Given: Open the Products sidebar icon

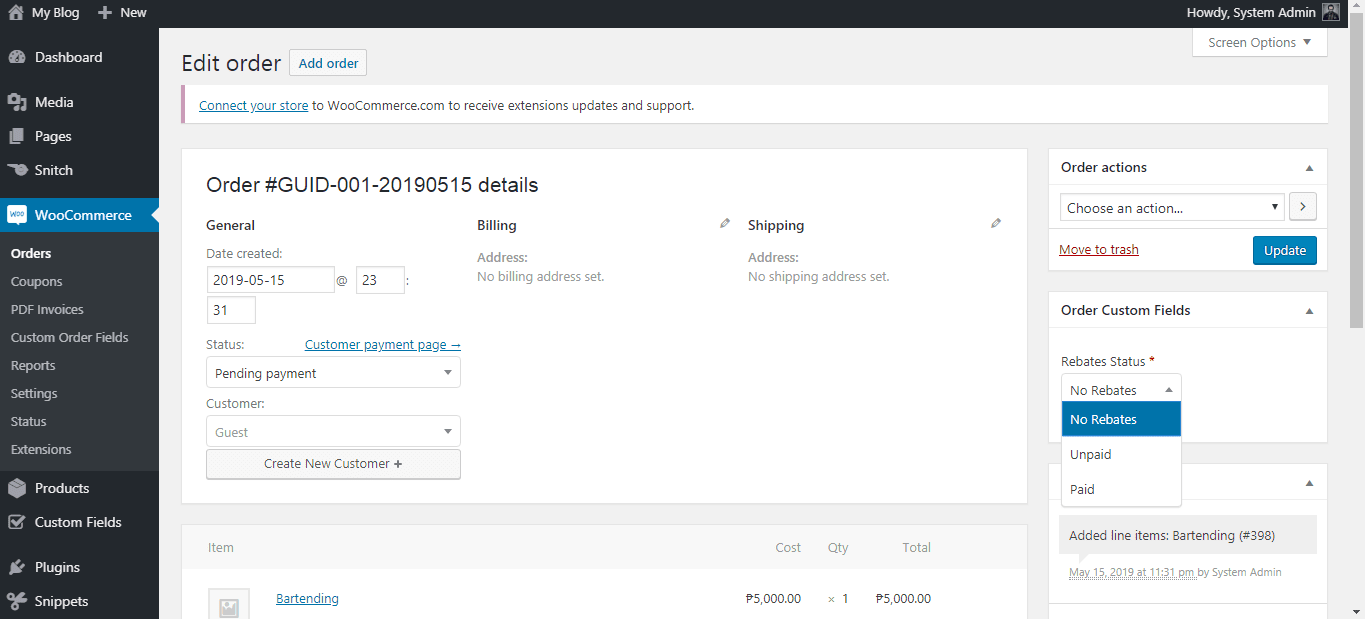Looking at the screenshot, I should (21, 487).
